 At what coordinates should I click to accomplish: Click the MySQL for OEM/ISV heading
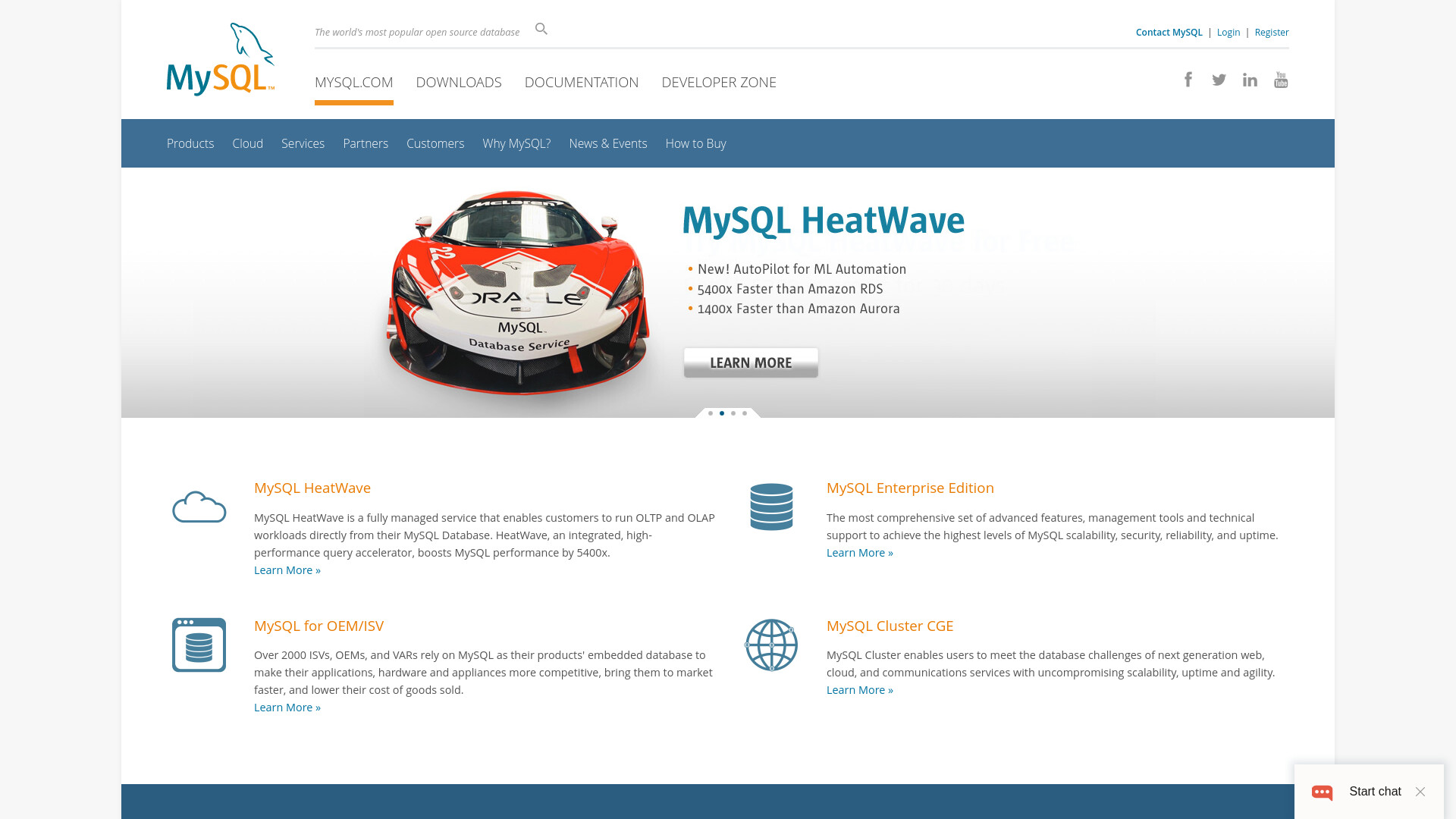pos(318,626)
